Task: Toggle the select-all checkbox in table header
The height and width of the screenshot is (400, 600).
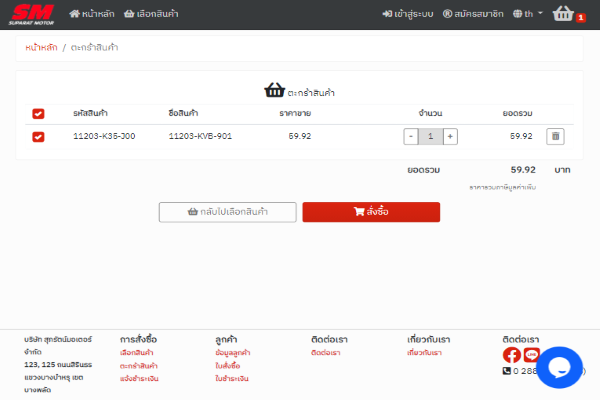Action: (x=38, y=113)
